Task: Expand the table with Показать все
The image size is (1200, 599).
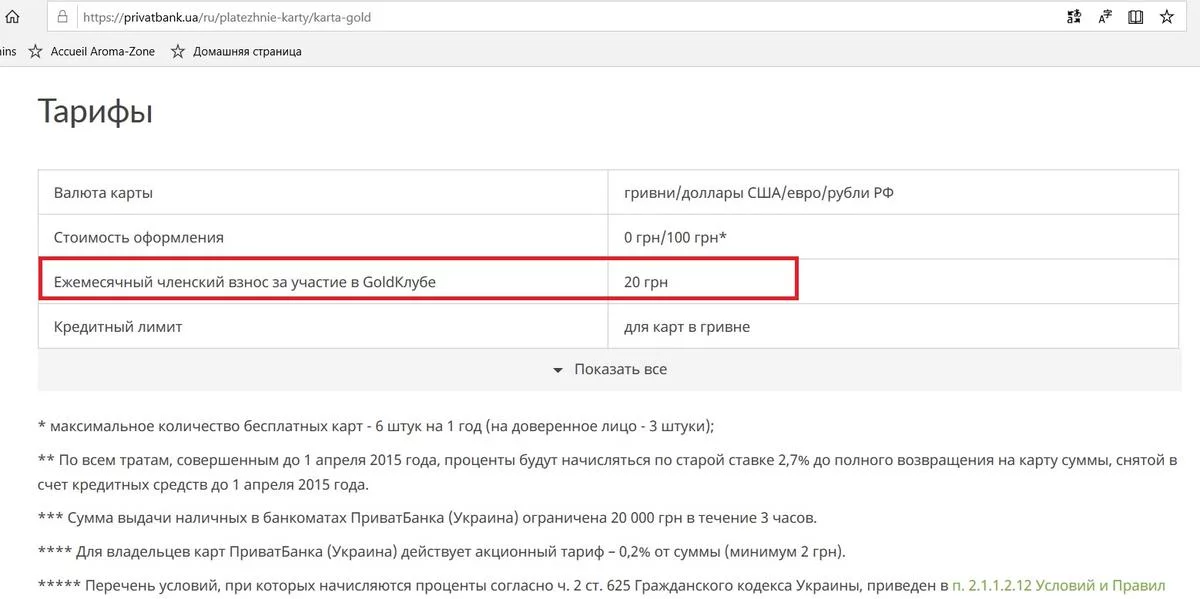Action: click(x=610, y=369)
